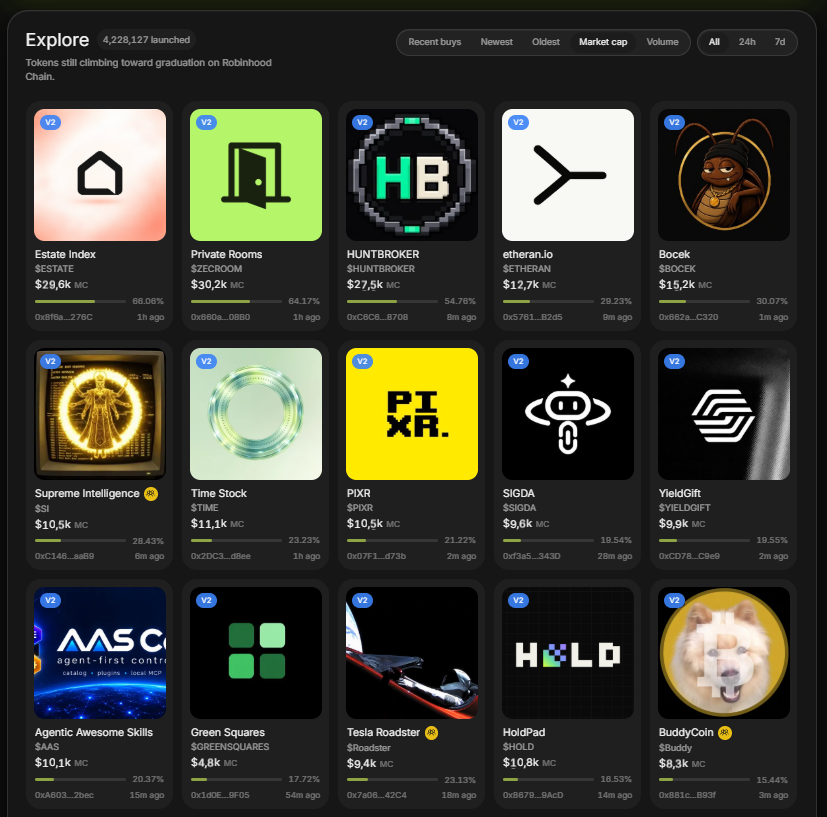The width and height of the screenshot is (827, 817).
Task: Click contract address 0x7a06...42C4
Action: point(377,795)
